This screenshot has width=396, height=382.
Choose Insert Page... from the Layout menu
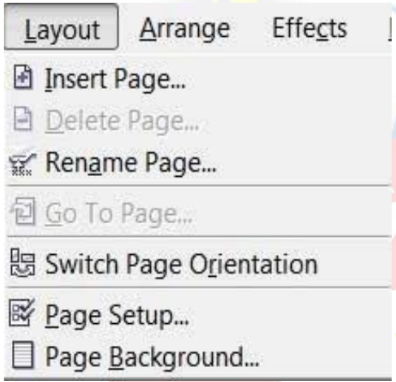click(199, 78)
